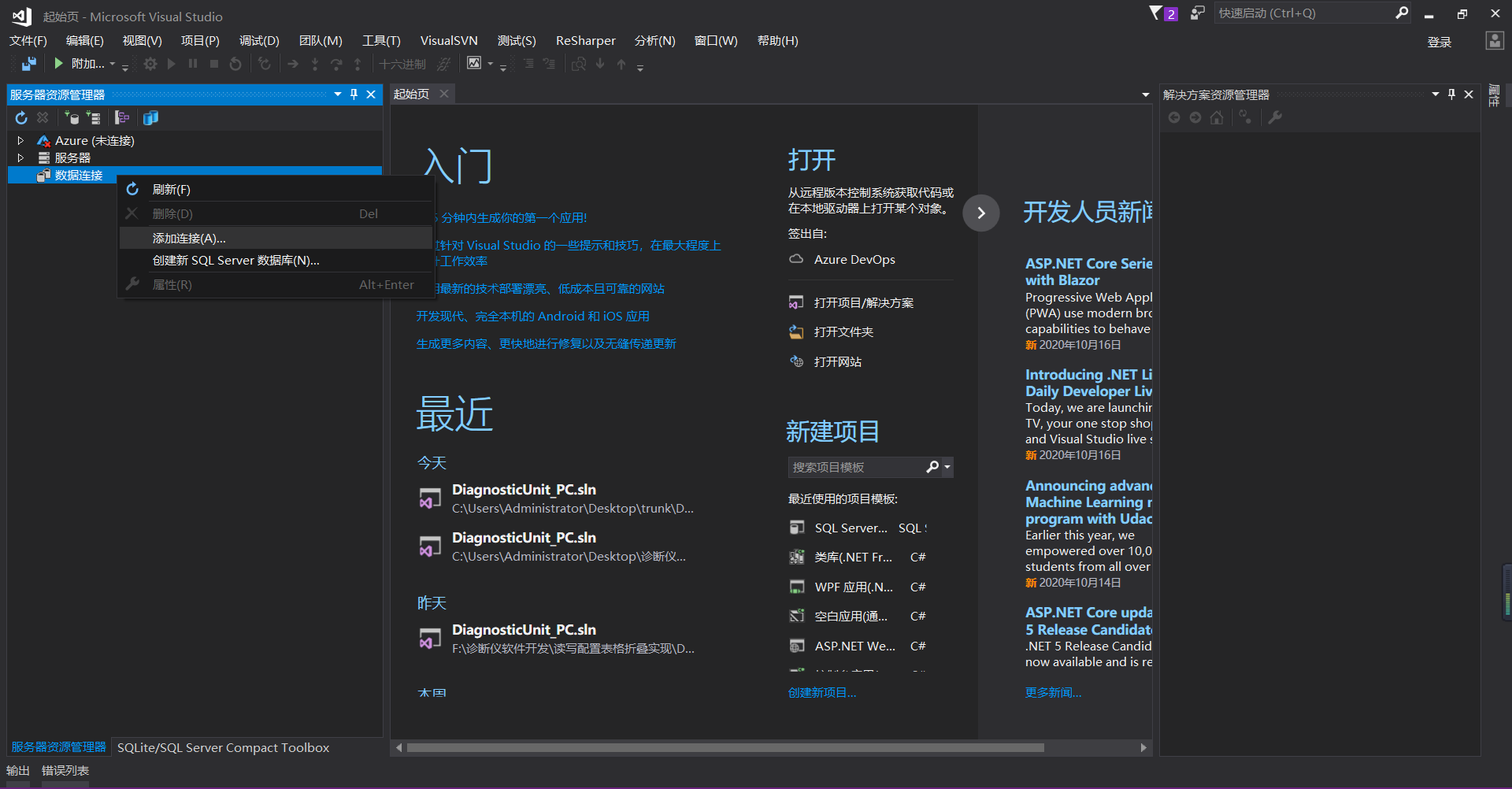This screenshot has width=1512, height=789.
Task: Click 打开文件夹 link
Action: pos(843,332)
